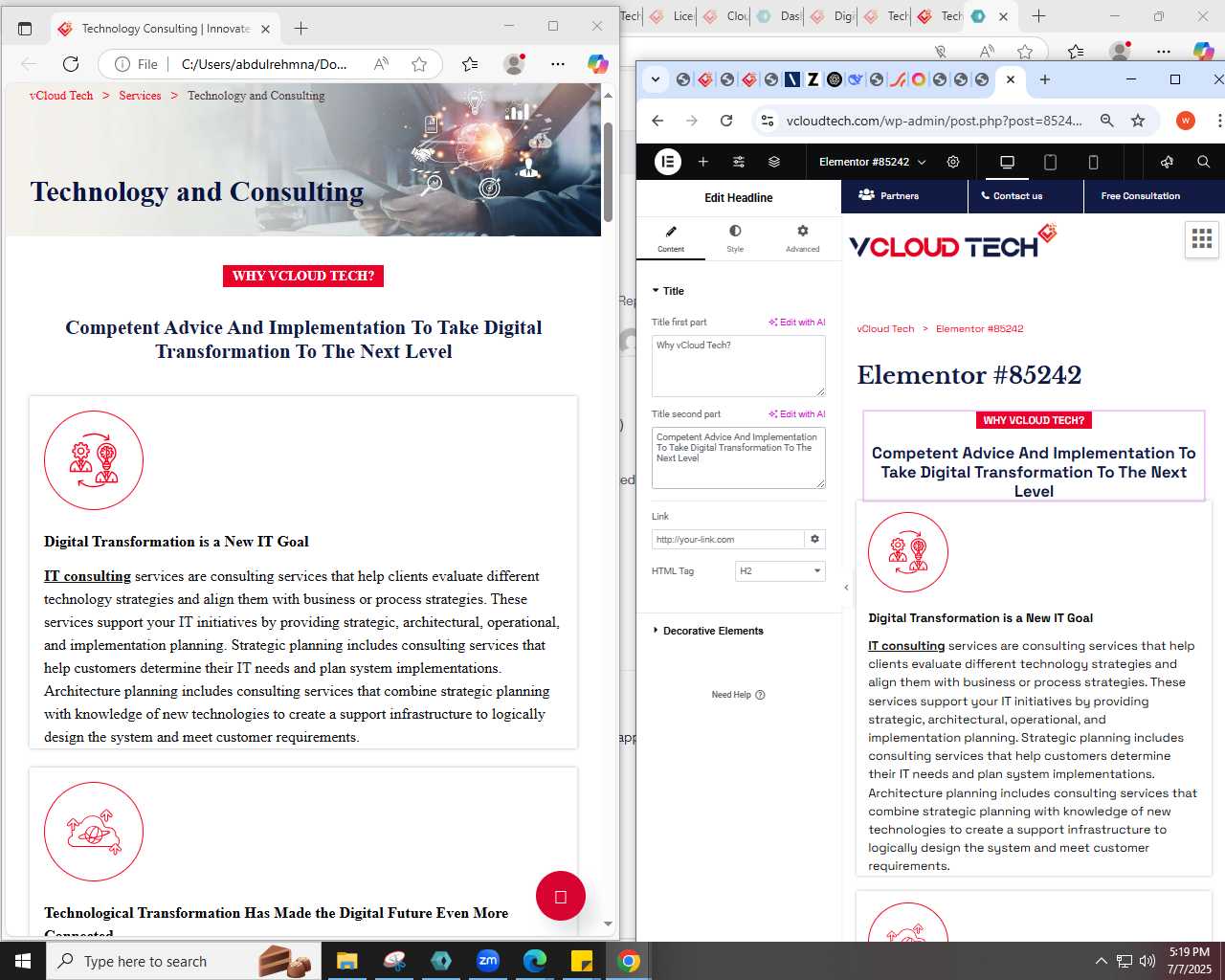This screenshot has height=980, width=1225.
Task: Click the add element plus icon in Elementor
Action: click(x=703, y=162)
